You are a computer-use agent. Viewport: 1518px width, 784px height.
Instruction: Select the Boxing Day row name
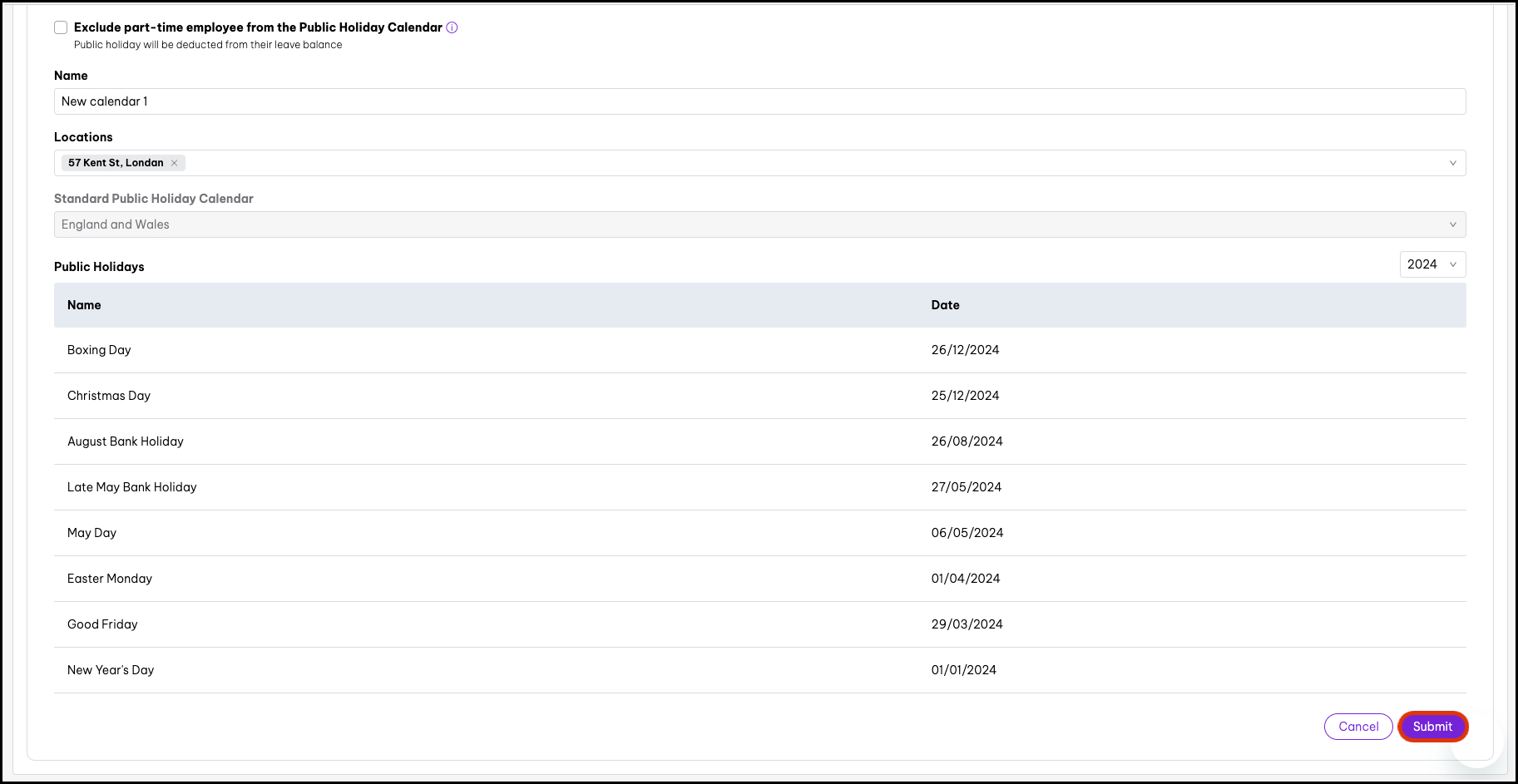coord(99,350)
